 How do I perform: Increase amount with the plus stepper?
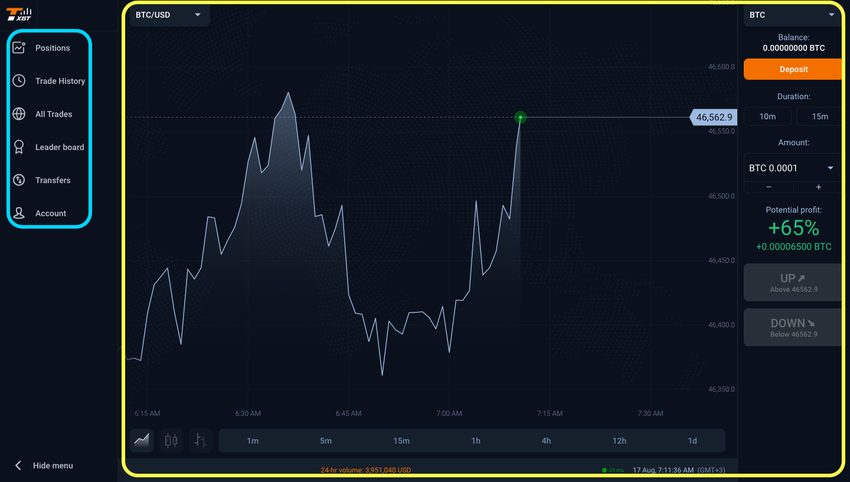(818, 187)
